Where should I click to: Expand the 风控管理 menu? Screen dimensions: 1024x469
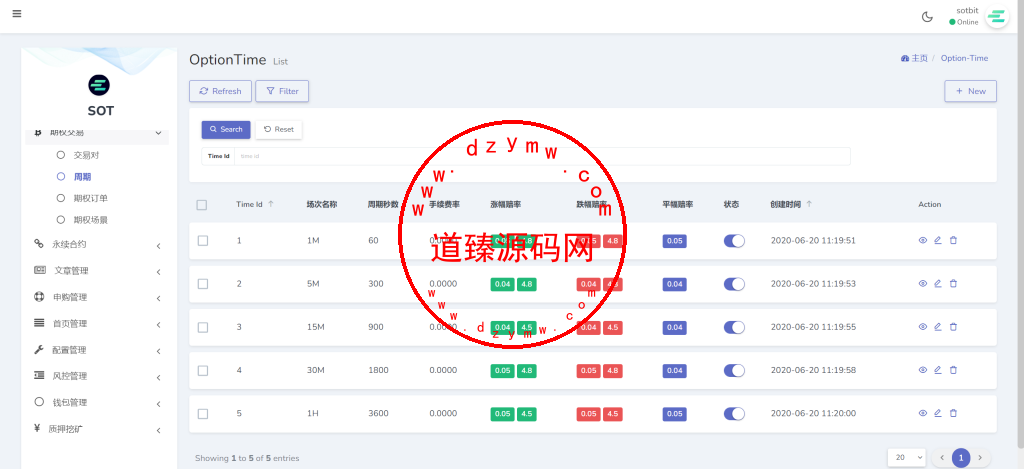pyautogui.click(x=97, y=376)
